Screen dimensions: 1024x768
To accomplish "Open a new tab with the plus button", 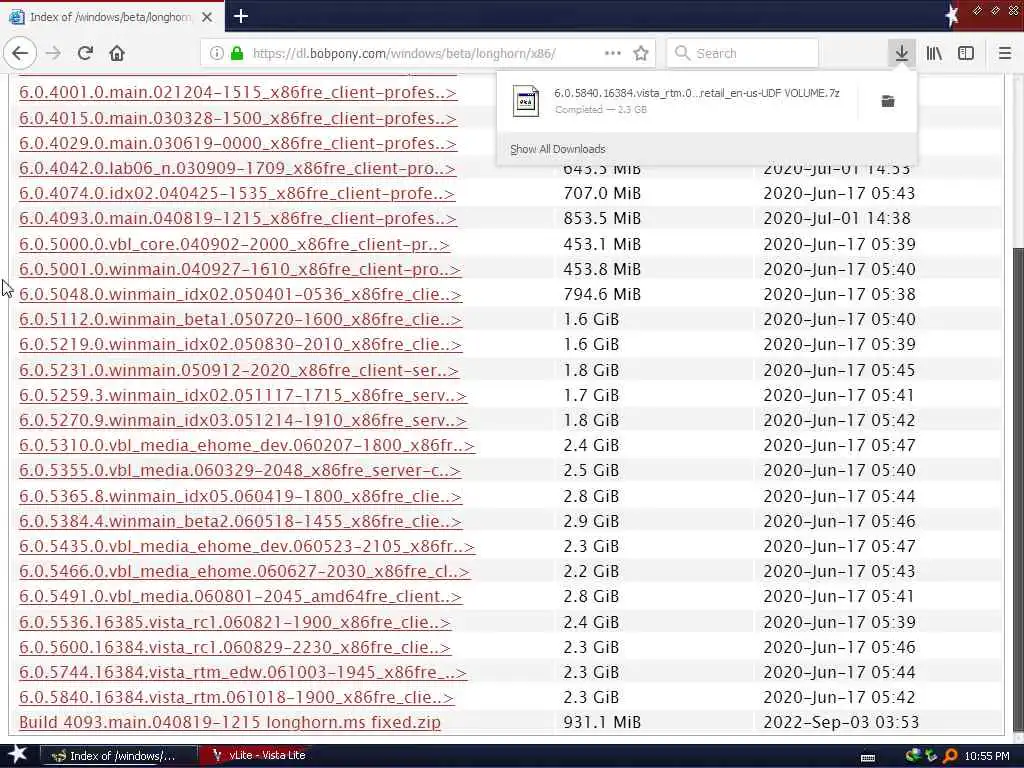I will (x=240, y=16).
